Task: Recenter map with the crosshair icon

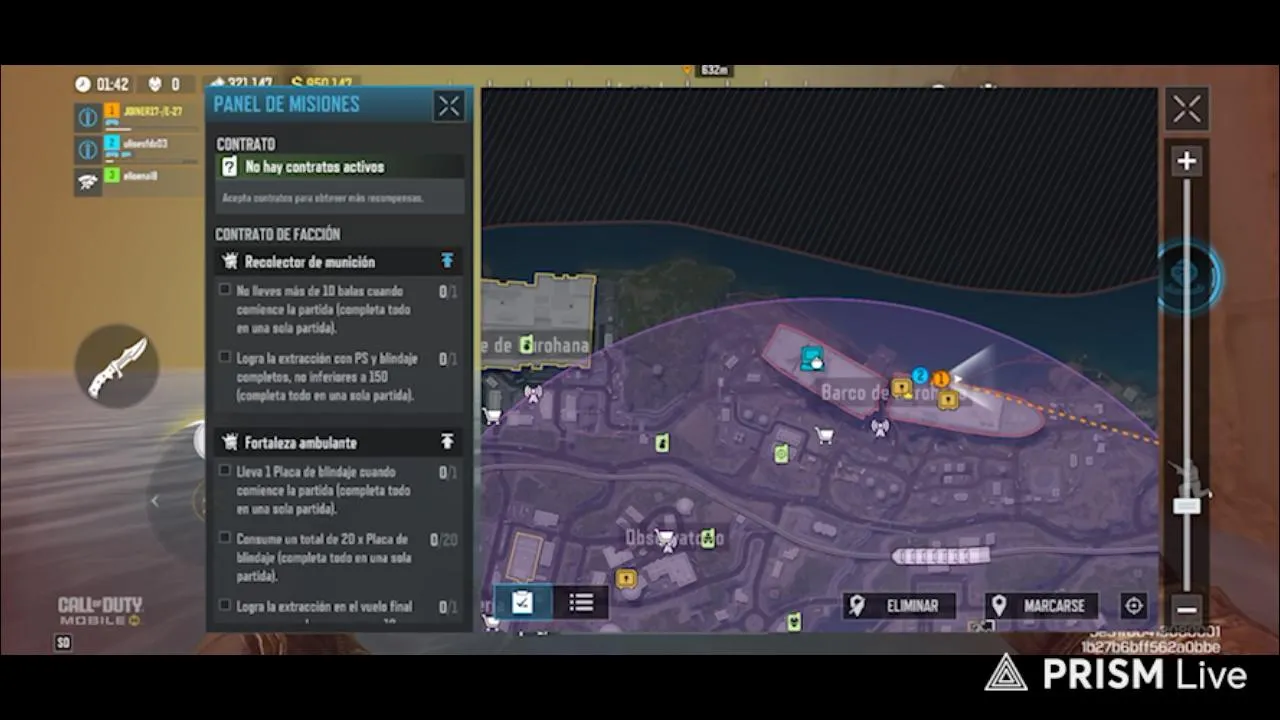Action: (x=1133, y=605)
